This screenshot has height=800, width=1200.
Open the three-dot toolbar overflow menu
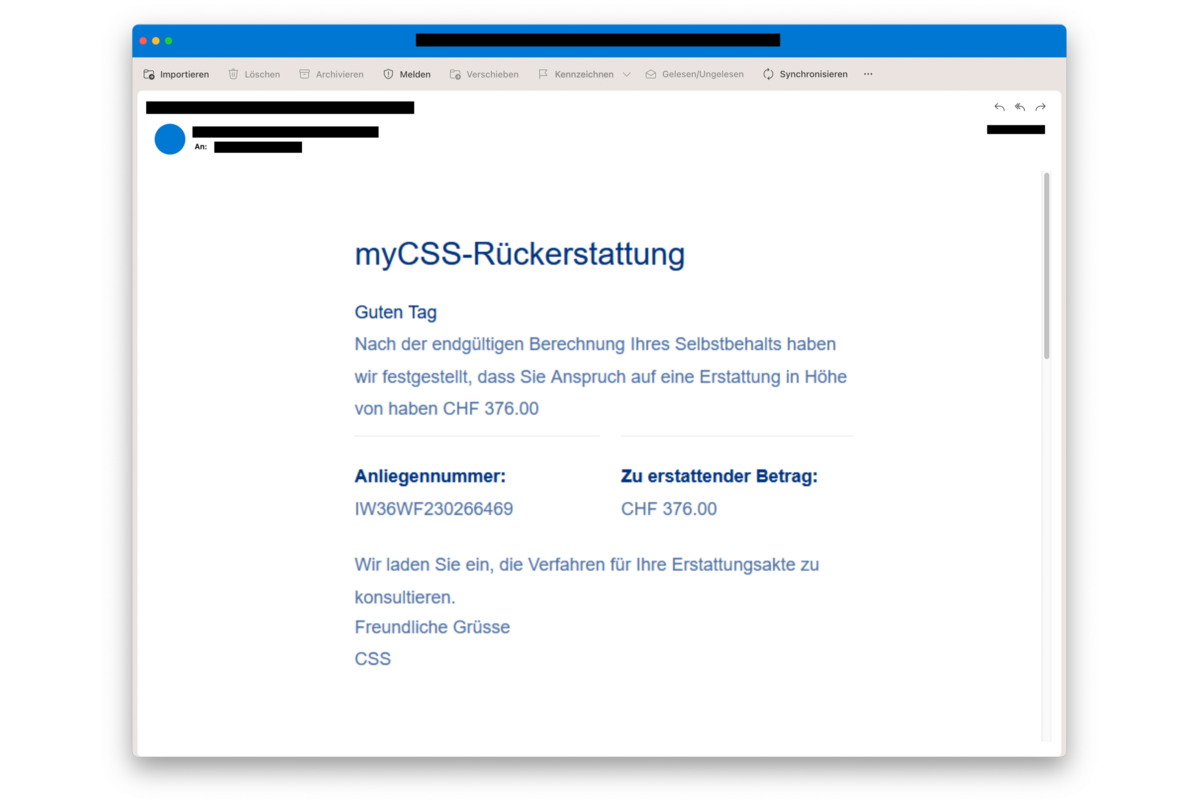coord(868,74)
